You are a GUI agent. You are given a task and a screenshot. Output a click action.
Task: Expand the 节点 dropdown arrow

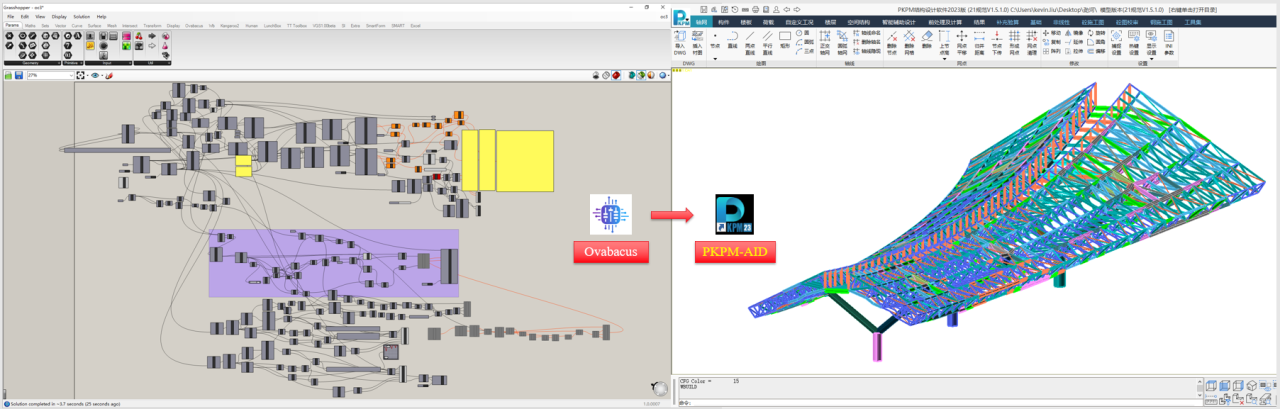click(x=715, y=60)
